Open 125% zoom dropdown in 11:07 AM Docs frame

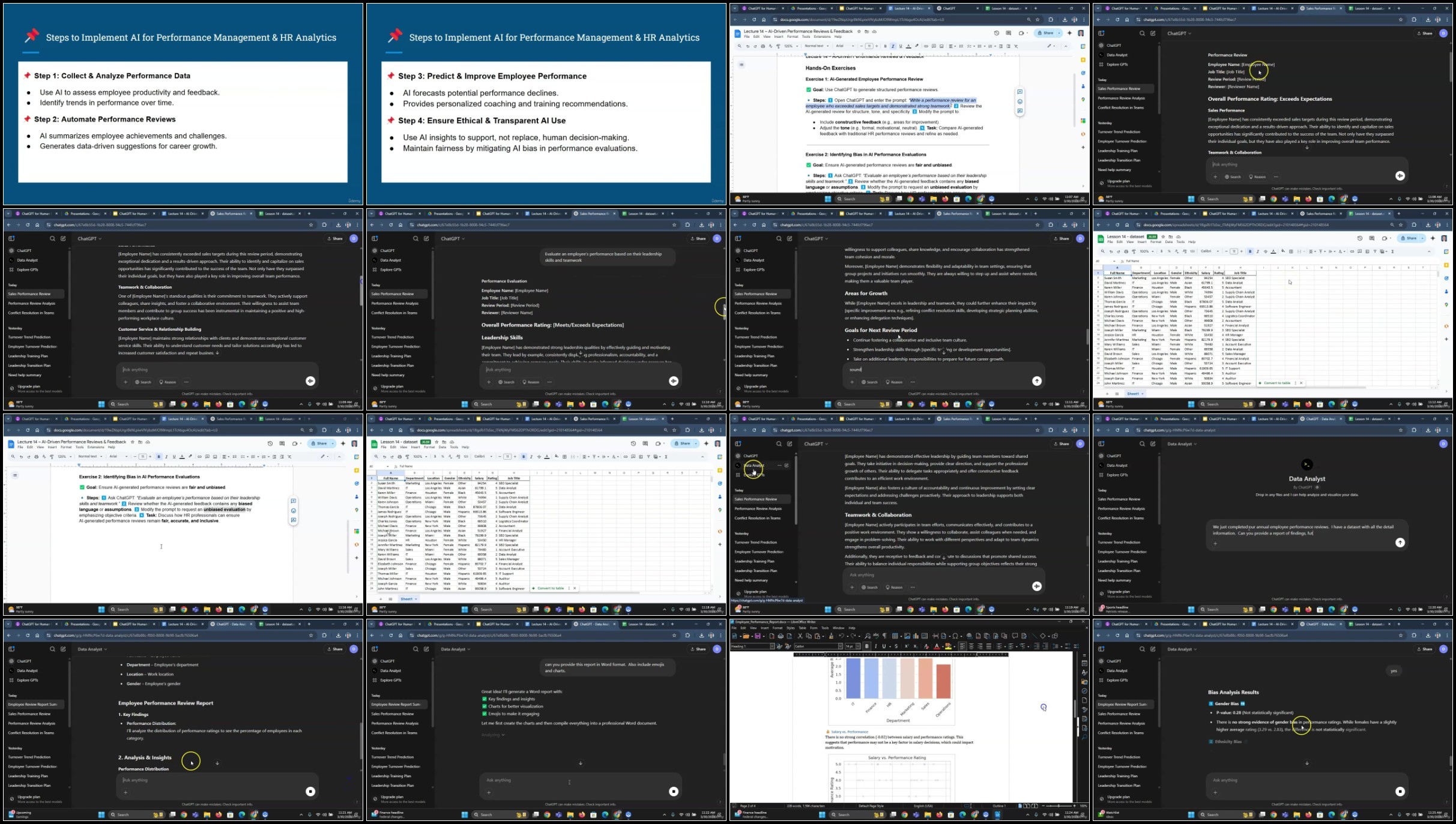[791, 46]
